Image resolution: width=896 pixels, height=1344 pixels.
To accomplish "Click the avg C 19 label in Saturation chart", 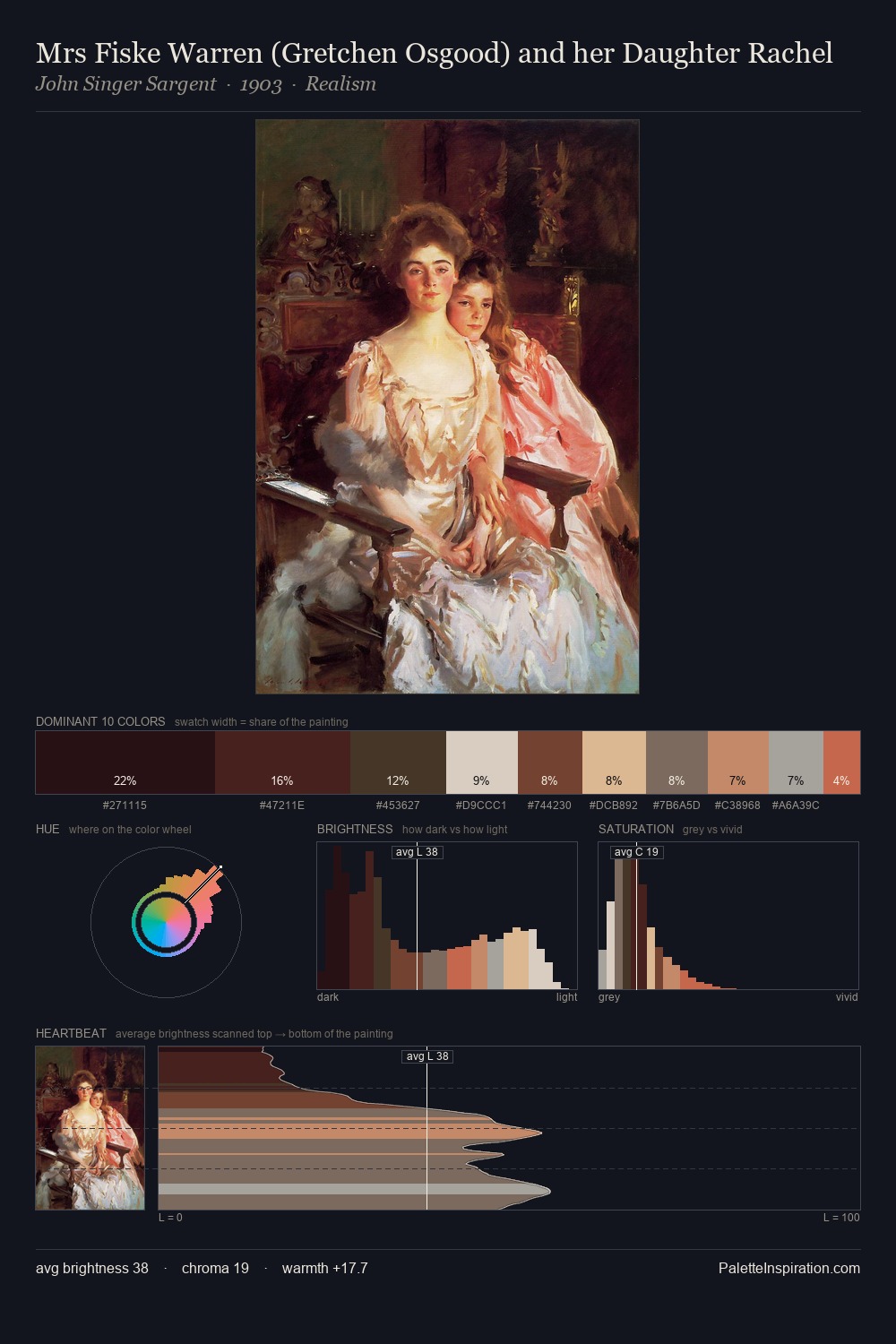I will coord(637,852).
